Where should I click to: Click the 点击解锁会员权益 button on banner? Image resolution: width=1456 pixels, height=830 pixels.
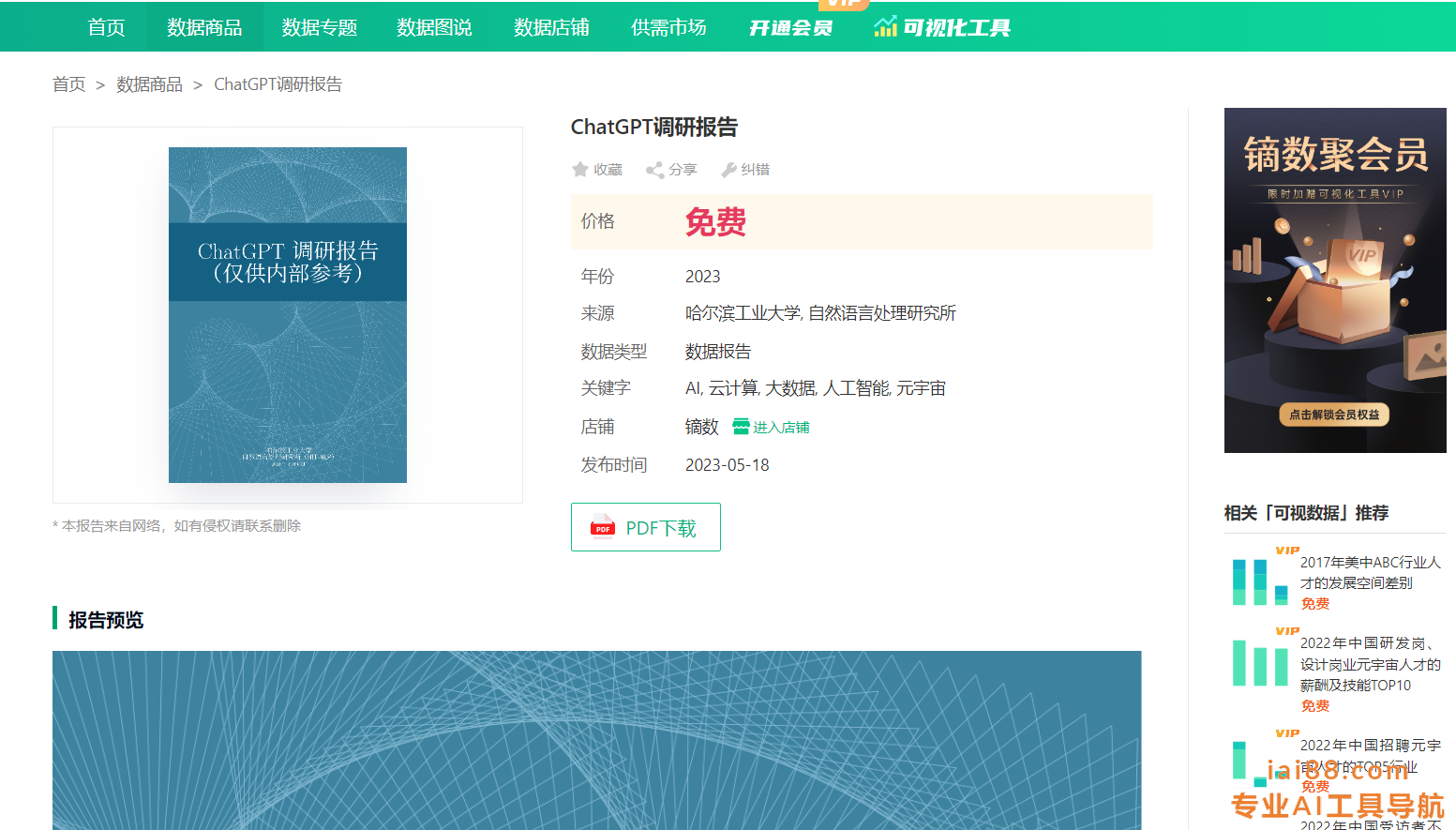click(1334, 415)
